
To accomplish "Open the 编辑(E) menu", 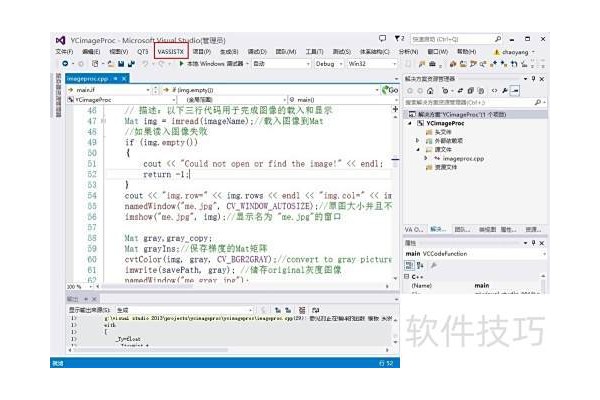I will point(91,51).
